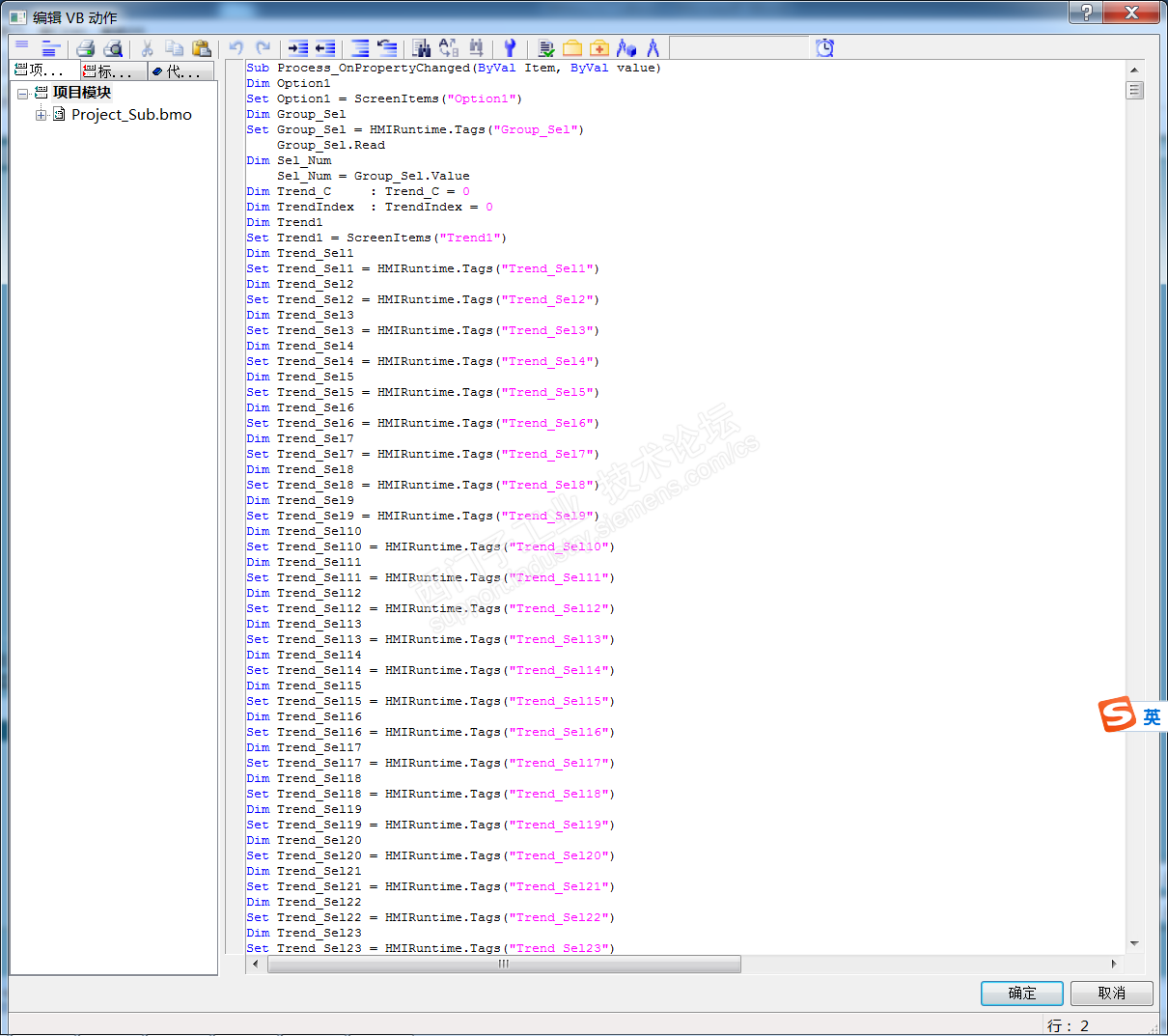Click the Find Next binoculars icon

point(476,47)
